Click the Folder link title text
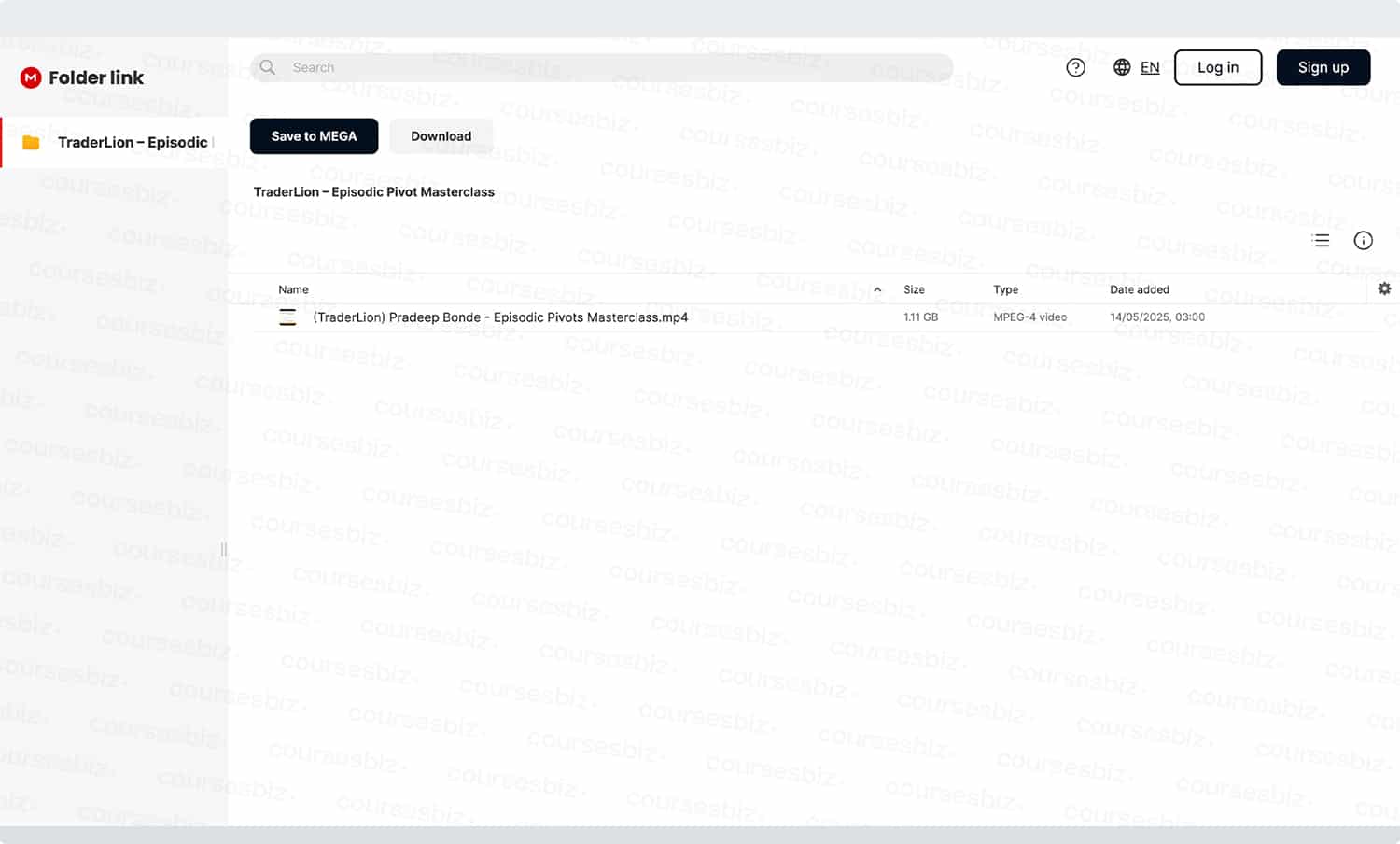Image resolution: width=1400 pixels, height=844 pixels. pos(96,77)
